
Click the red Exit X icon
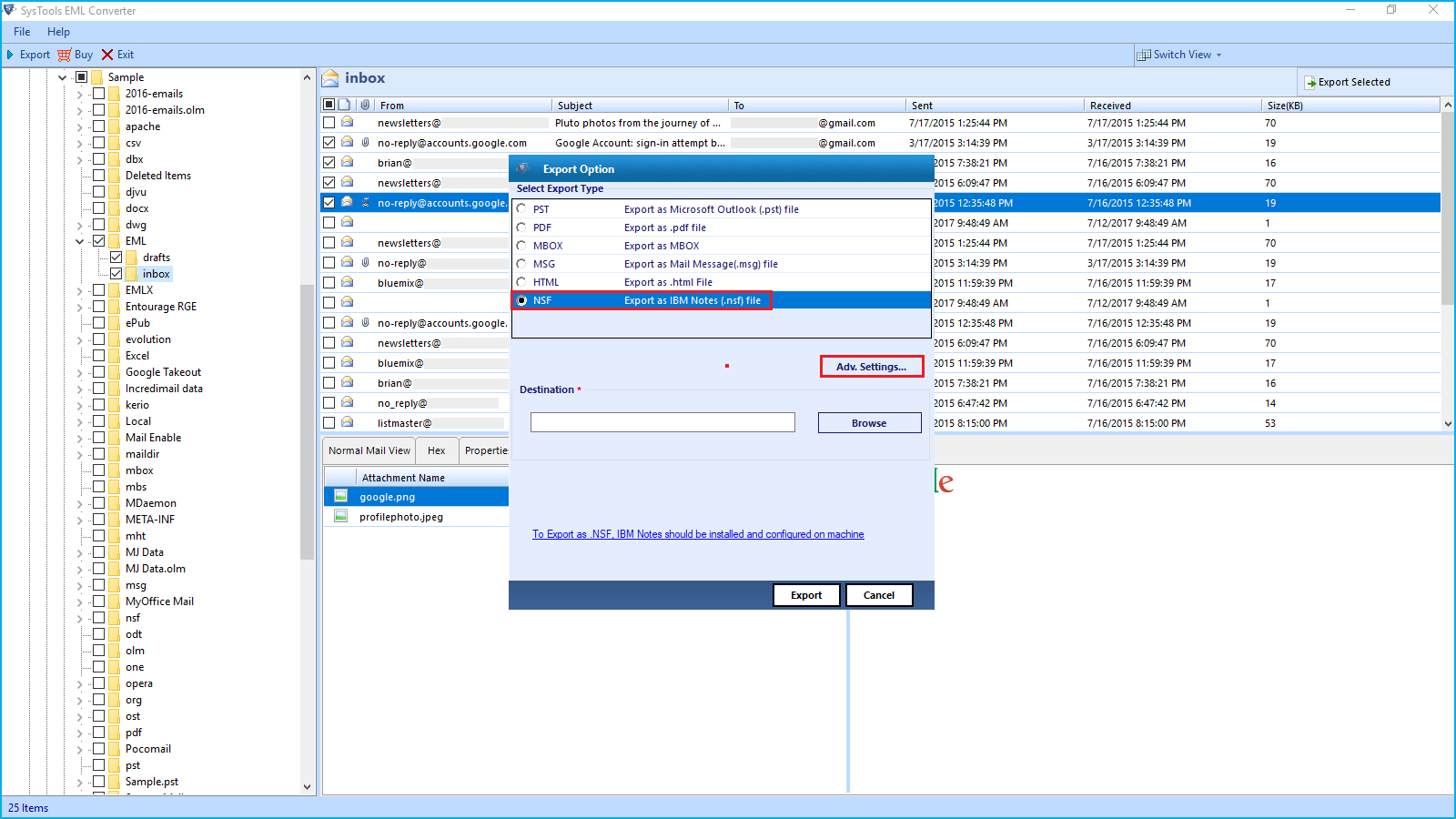[x=107, y=55]
